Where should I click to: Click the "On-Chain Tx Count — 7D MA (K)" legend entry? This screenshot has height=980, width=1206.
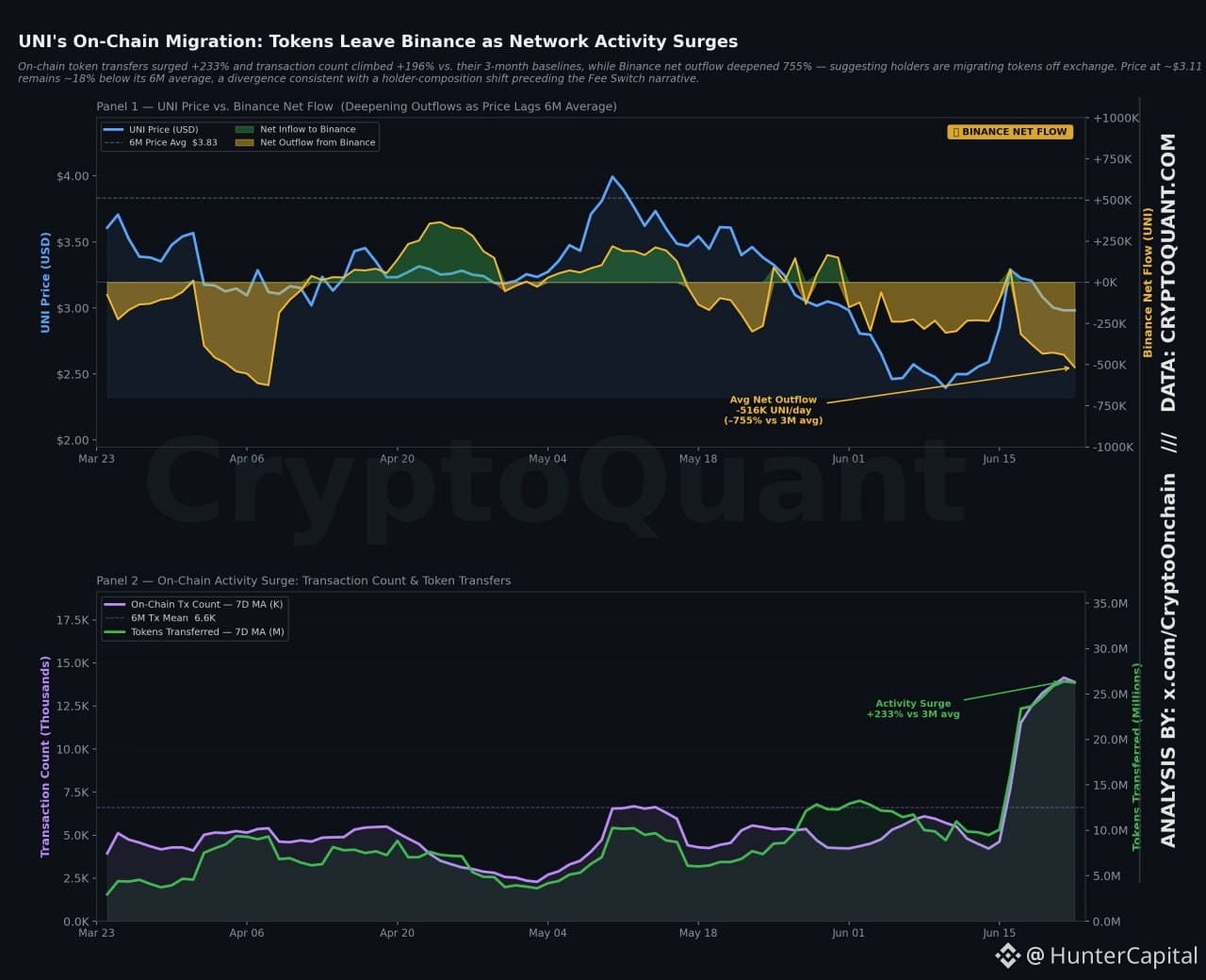tap(193, 604)
